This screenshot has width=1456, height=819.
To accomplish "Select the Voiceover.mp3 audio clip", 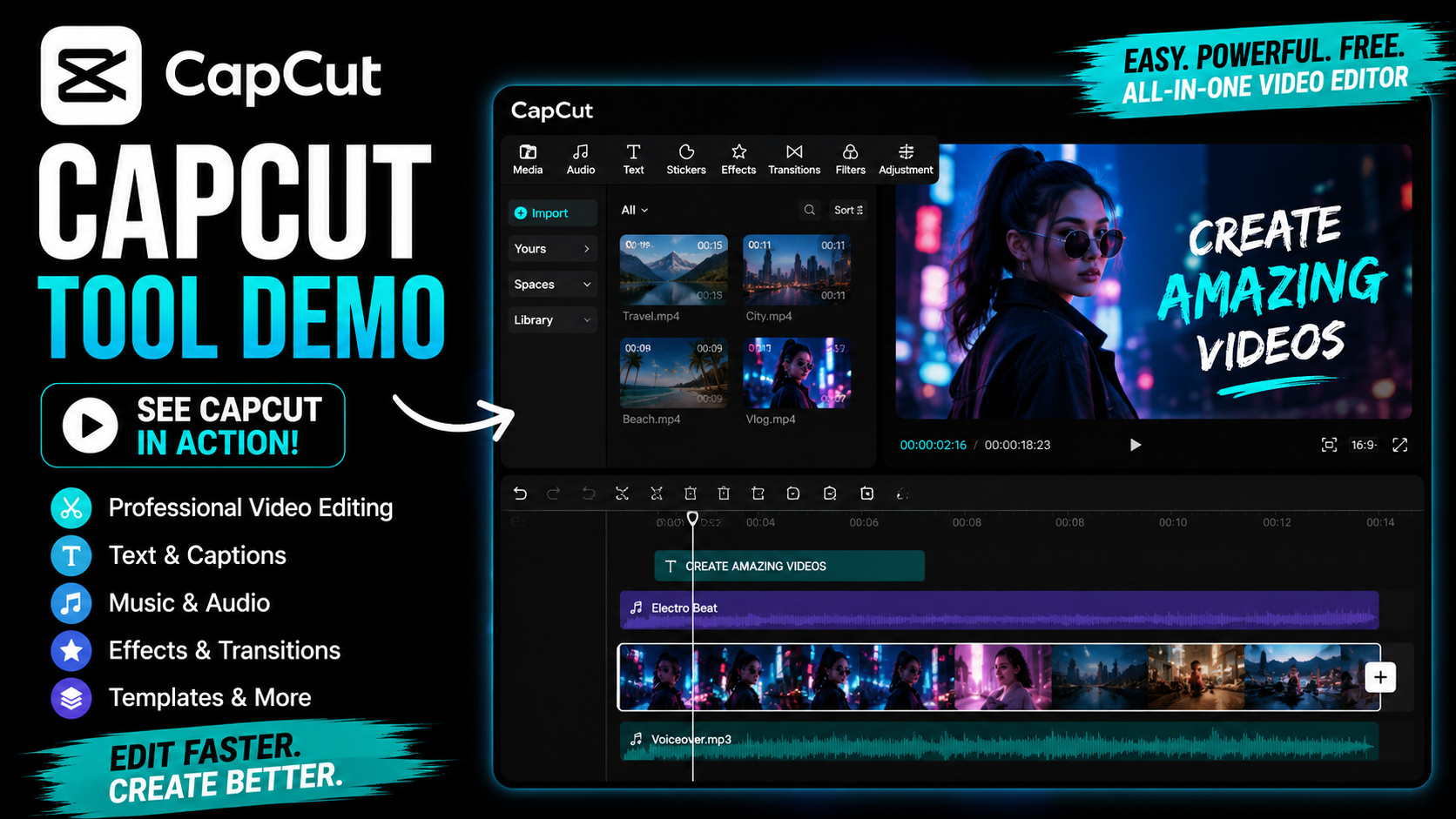I will click(x=999, y=741).
